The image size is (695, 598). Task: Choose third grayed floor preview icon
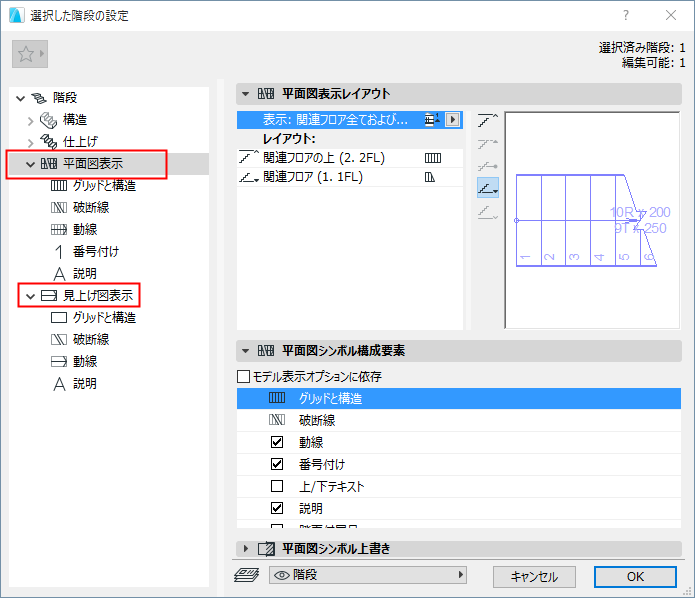[x=488, y=166]
